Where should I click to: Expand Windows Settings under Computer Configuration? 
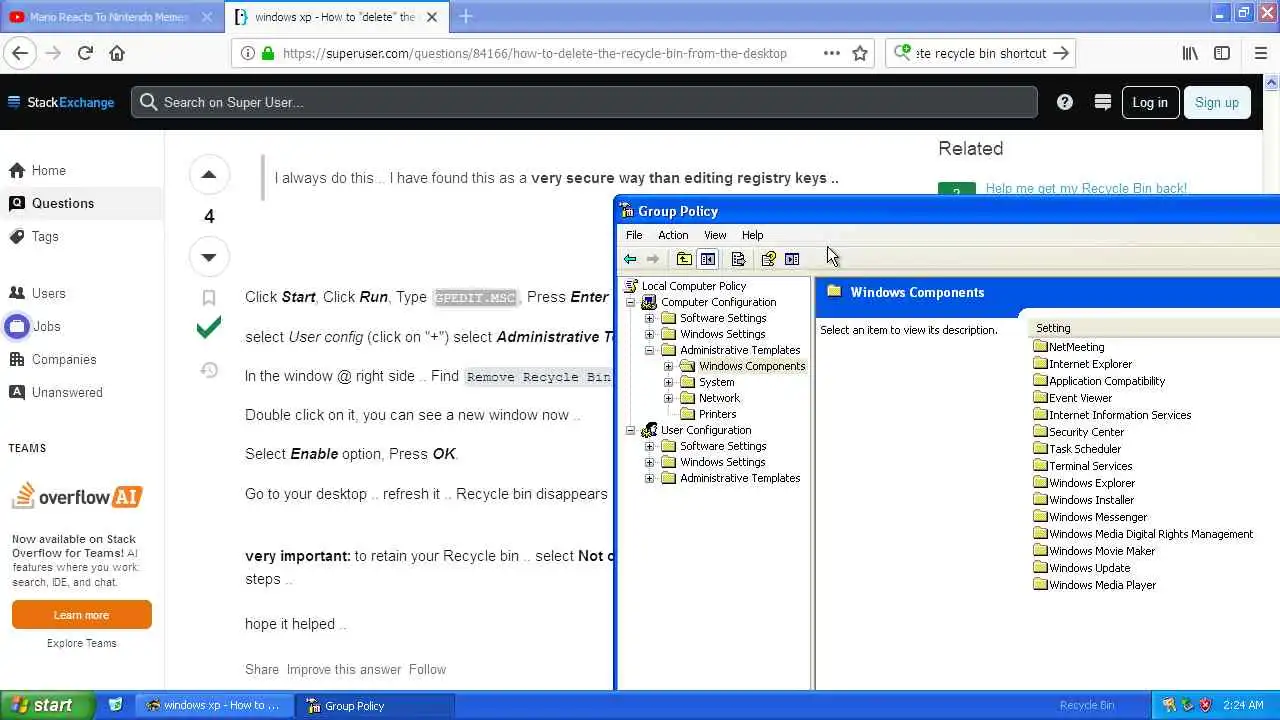pyautogui.click(x=650, y=334)
